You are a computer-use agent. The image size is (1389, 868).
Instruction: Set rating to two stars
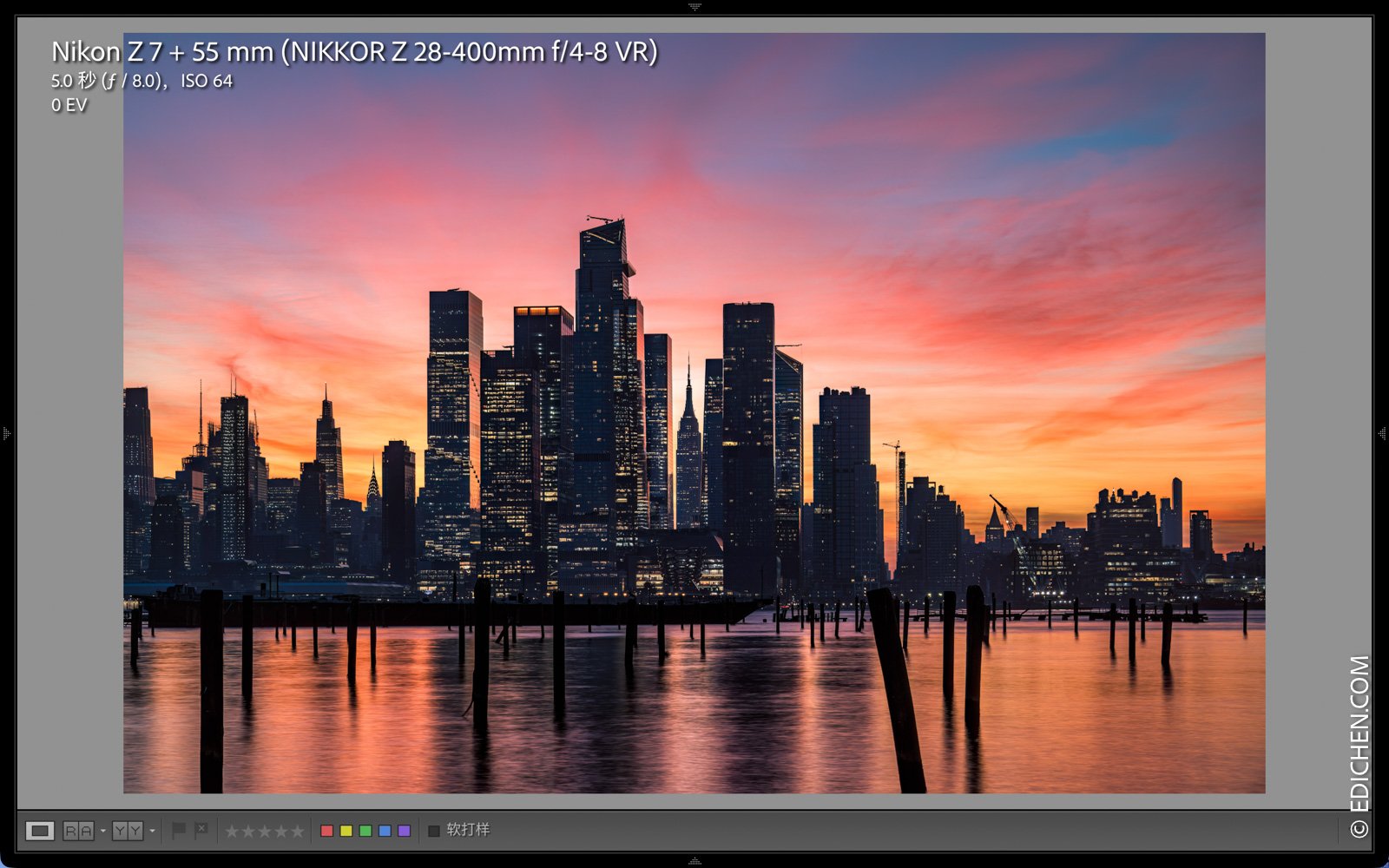[248, 831]
